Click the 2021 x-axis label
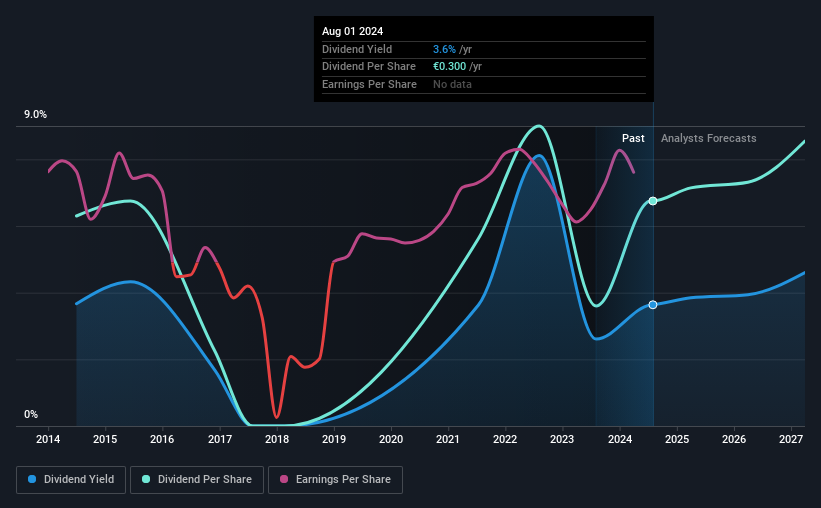The width and height of the screenshot is (821, 508). (448, 439)
